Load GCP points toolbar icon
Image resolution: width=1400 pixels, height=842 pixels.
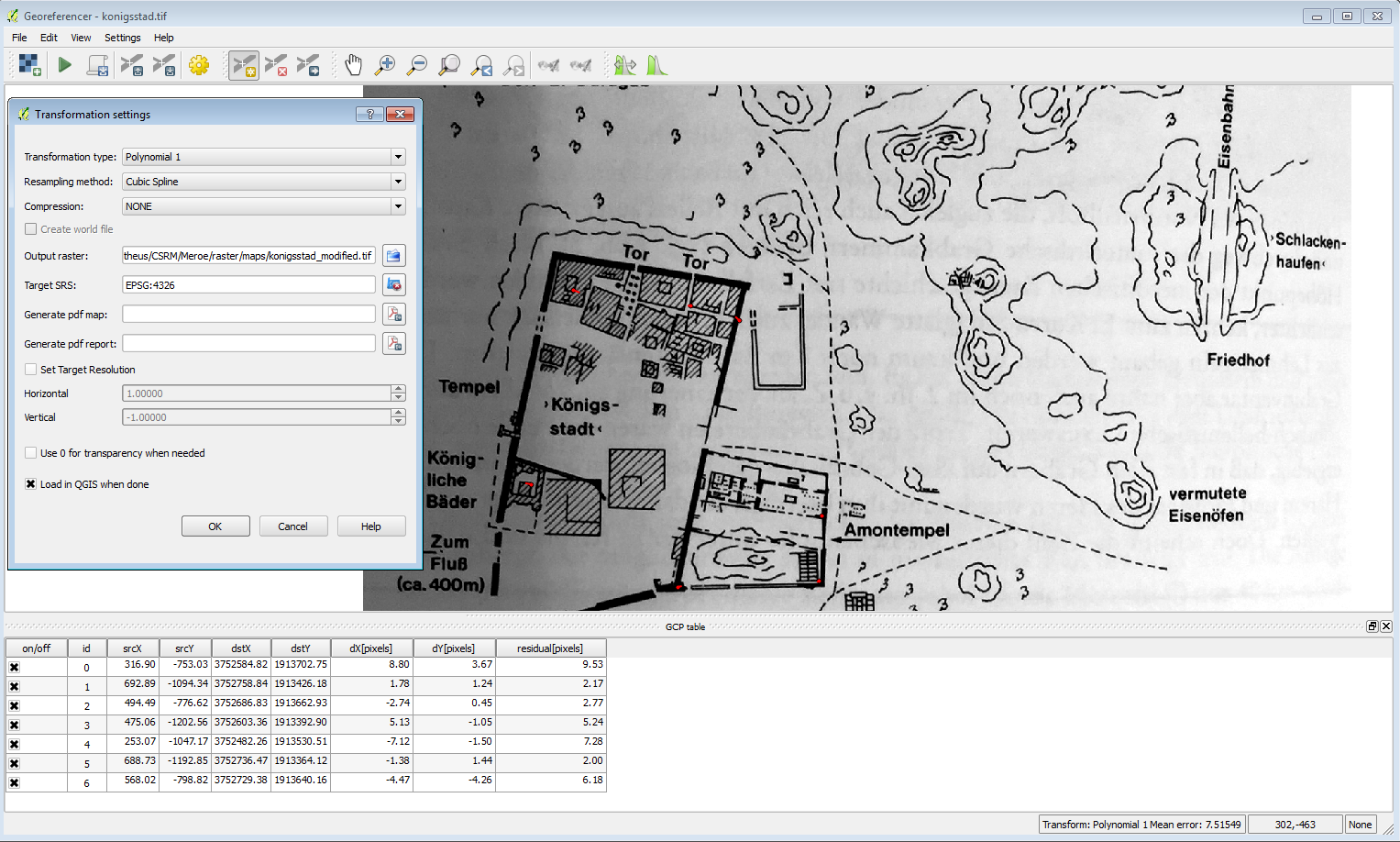[x=132, y=65]
